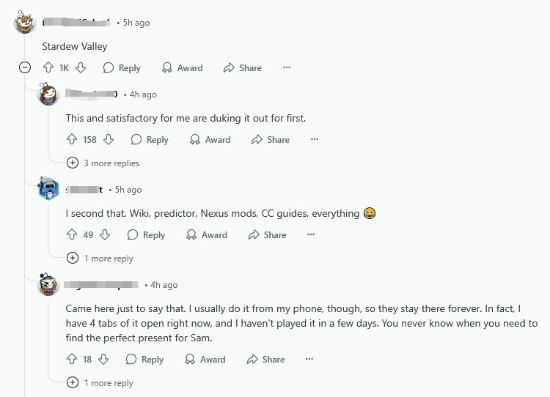Viewport: 550px width, 397px height.
Task: Award the Wiki predictor comment
Action: 207,235
